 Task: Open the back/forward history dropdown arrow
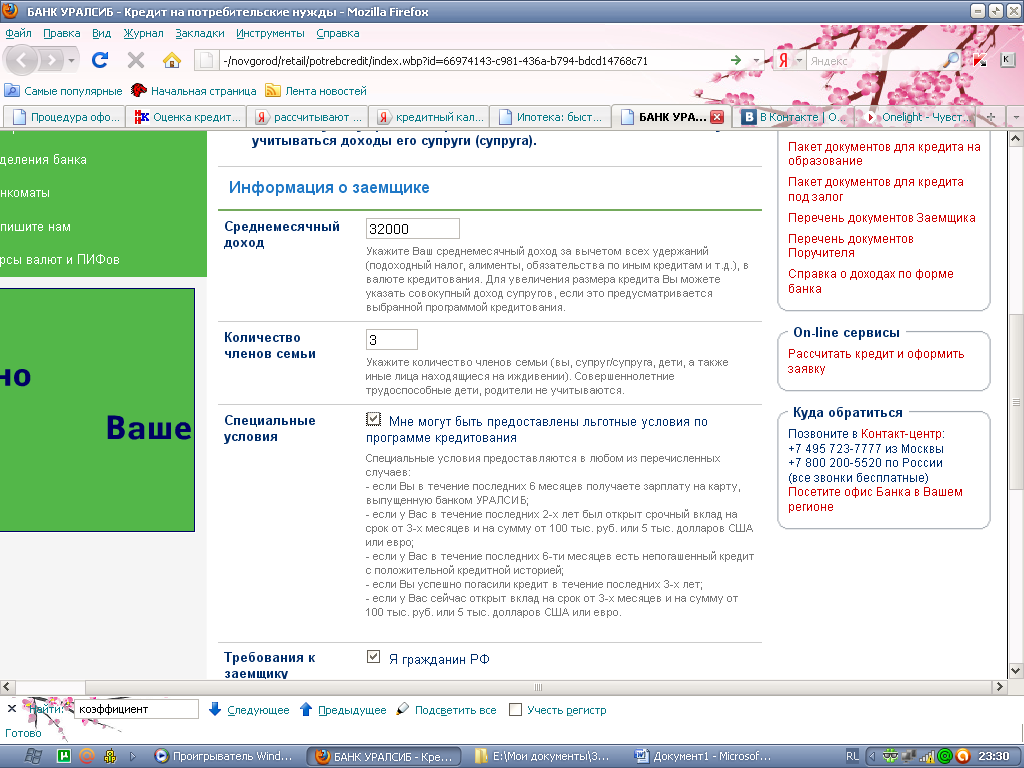(x=71, y=61)
